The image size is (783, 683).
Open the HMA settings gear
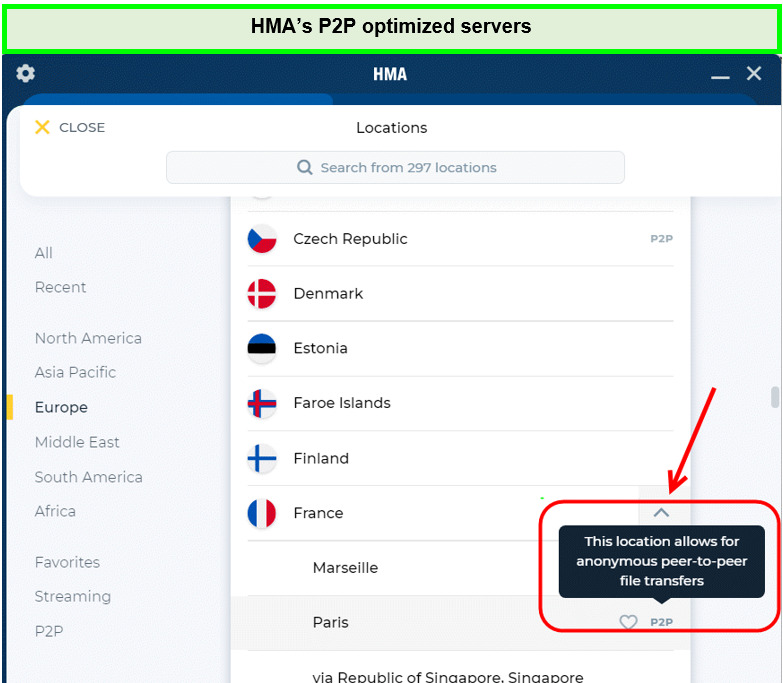pos(25,74)
